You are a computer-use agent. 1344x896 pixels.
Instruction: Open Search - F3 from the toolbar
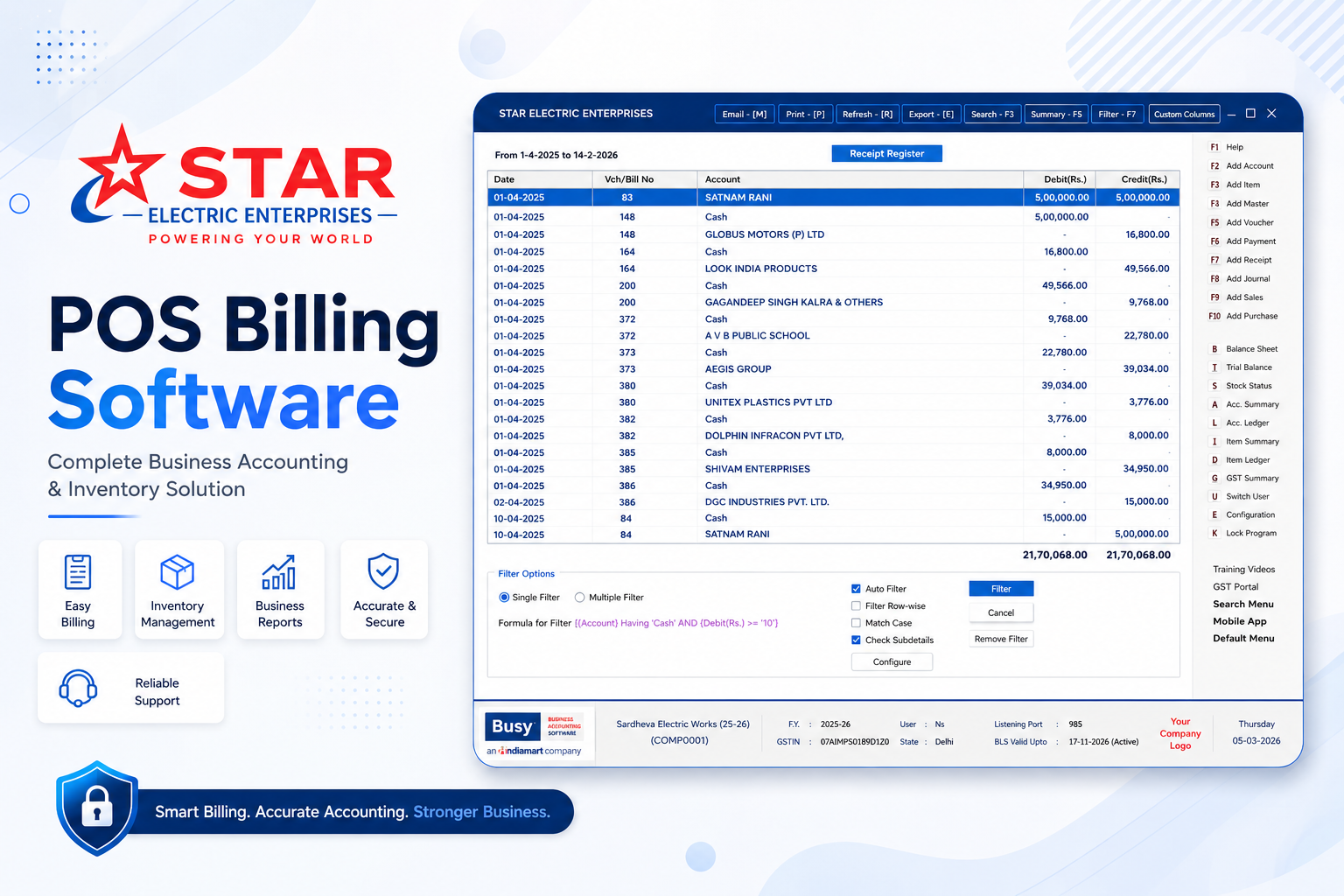click(x=992, y=115)
